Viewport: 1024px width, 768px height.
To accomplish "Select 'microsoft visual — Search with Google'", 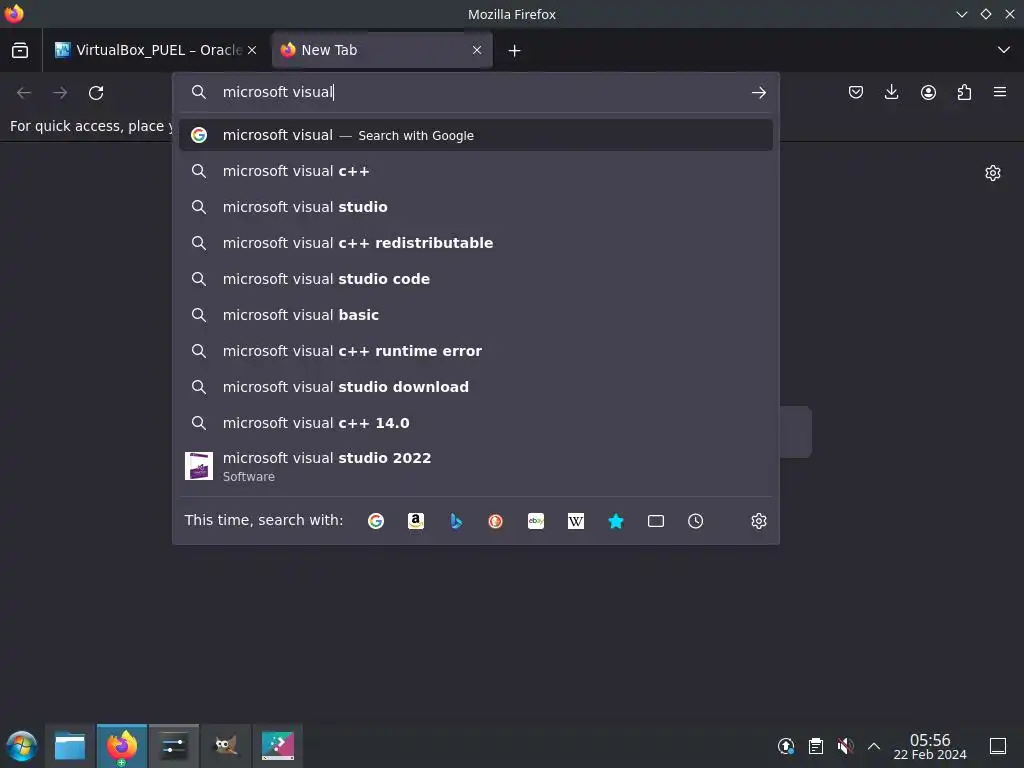I will click(475, 135).
